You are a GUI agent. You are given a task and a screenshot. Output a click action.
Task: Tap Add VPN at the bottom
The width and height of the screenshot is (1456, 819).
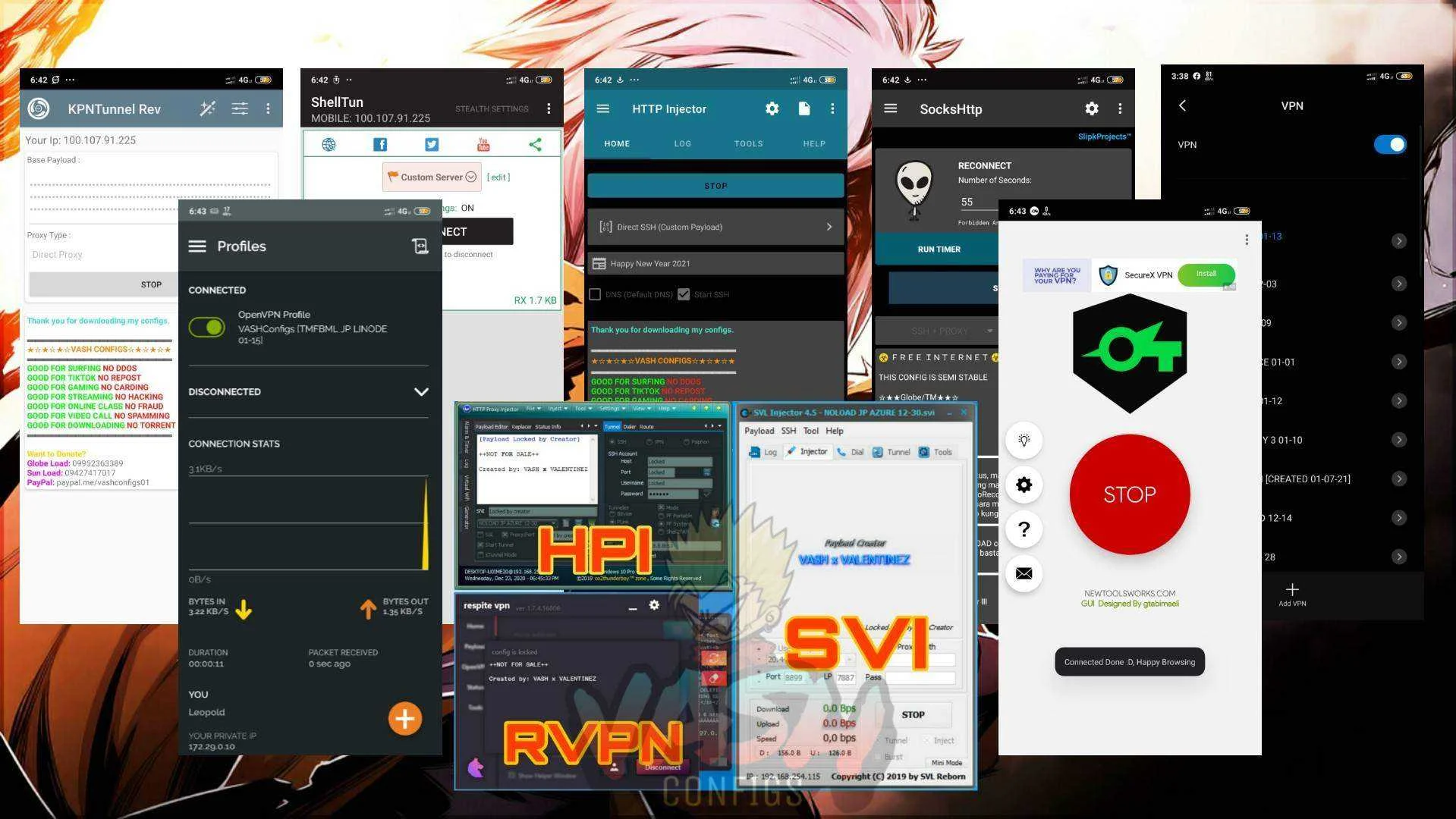(x=1292, y=595)
